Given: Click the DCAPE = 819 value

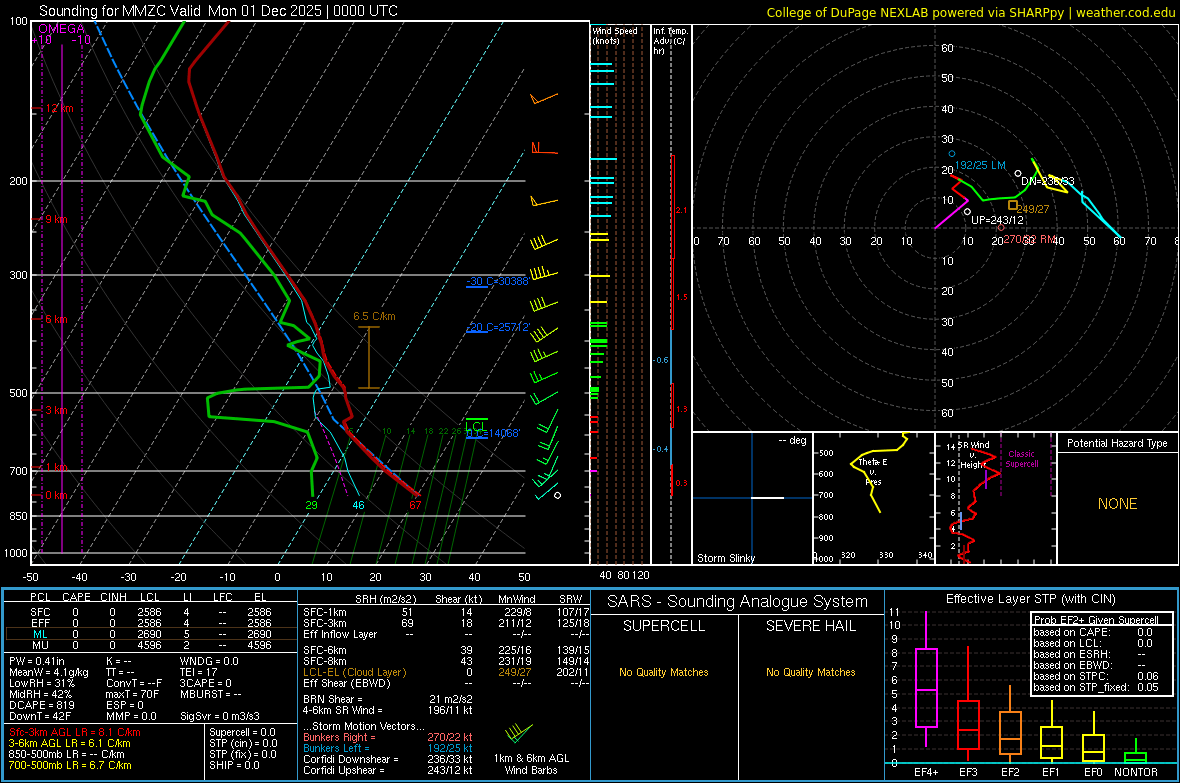Looking at the screenshot, I should click(41, 705).
